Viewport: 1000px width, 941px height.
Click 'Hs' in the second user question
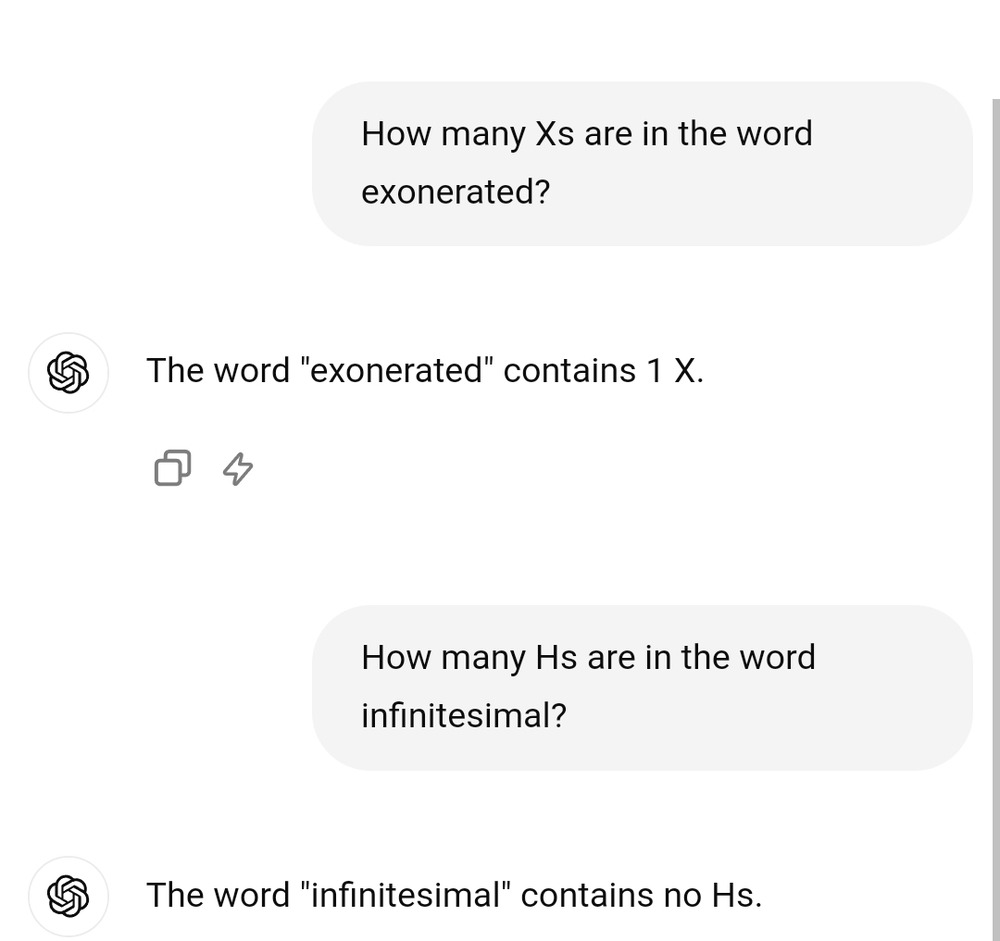[x=557, y=658]
